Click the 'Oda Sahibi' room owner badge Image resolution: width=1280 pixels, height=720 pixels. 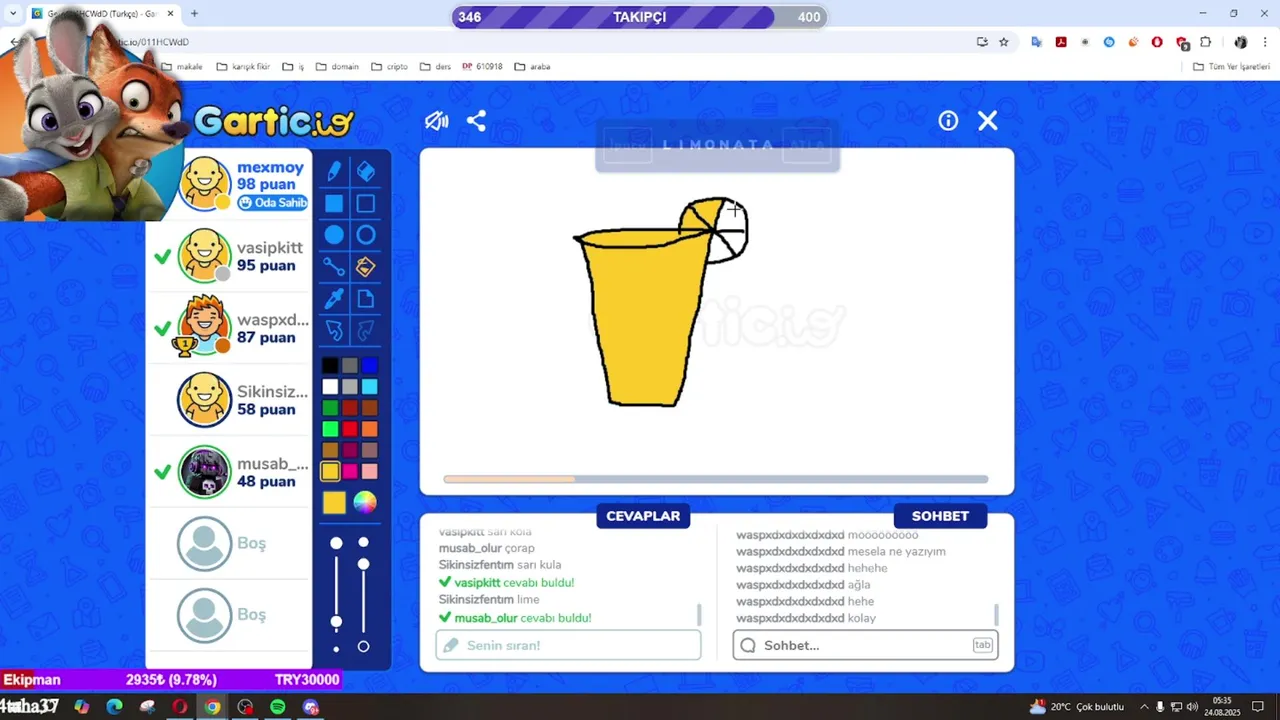pos(273,203)
